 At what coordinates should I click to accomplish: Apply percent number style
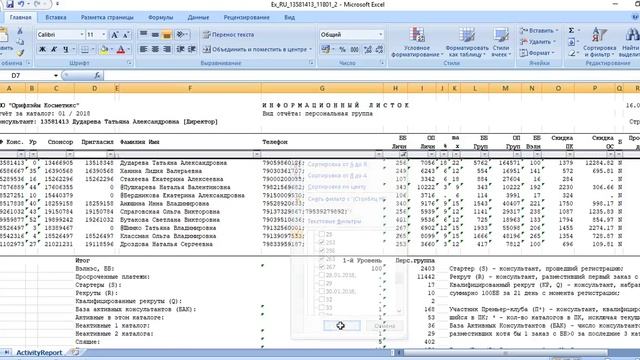point(342,49)
